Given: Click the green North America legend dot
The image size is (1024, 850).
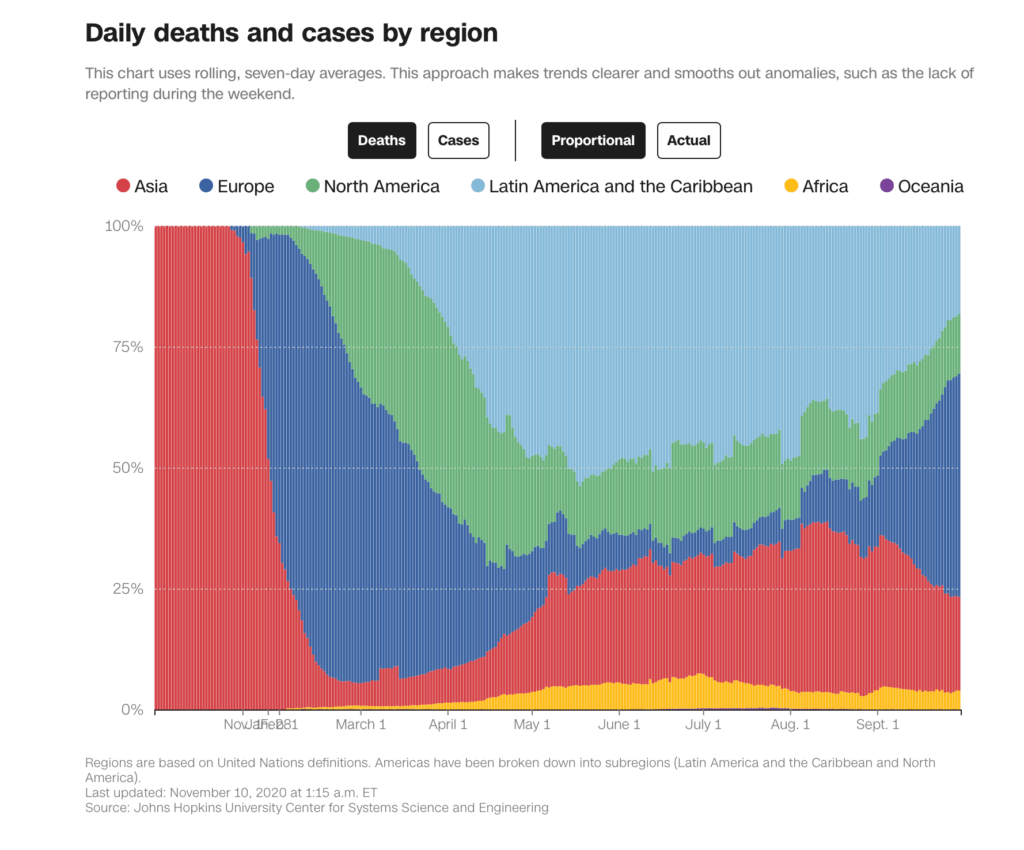Looking at the screenshot, I should pos(312,186).
